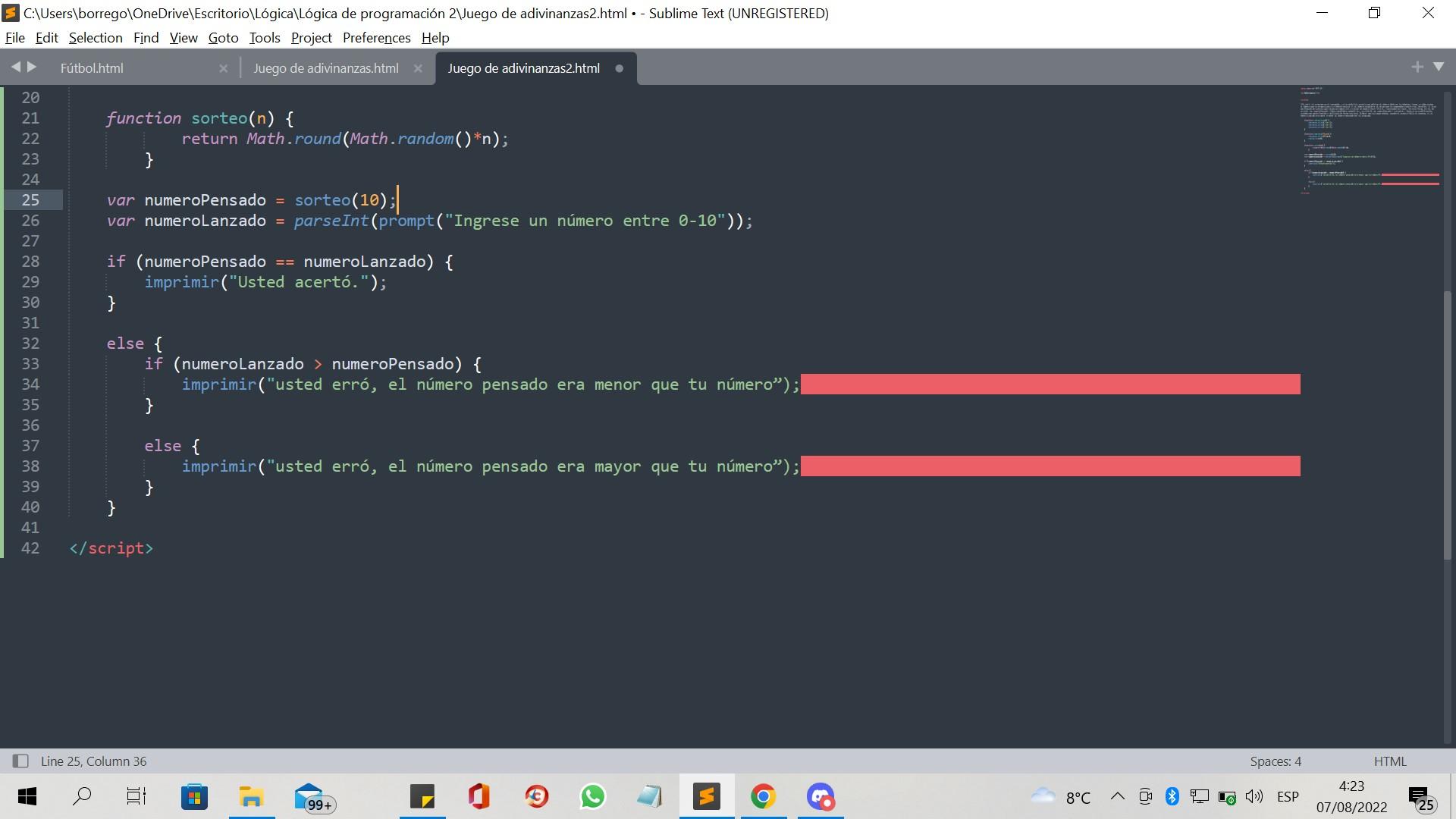This screenshot has height=819, width=1456.
Task: Click the WhatsApp icon in taskbar
Action: pyautogui.click(x=592, y=796)
